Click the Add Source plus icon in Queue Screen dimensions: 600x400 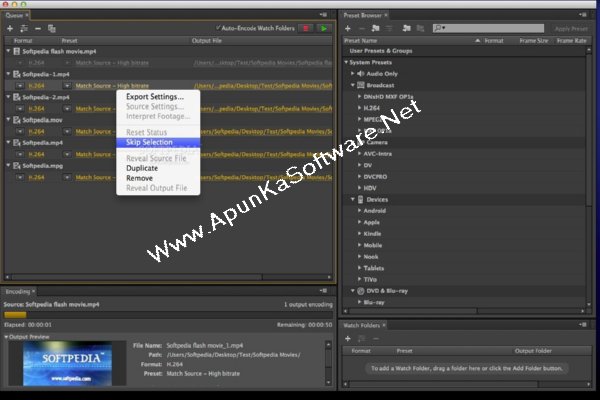click(10, 28)
